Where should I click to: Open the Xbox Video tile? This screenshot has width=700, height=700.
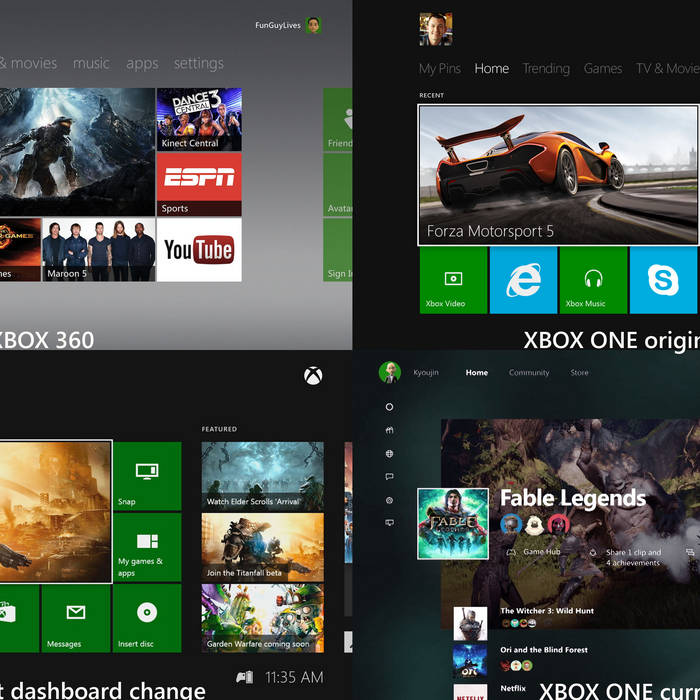coord(454,280)
